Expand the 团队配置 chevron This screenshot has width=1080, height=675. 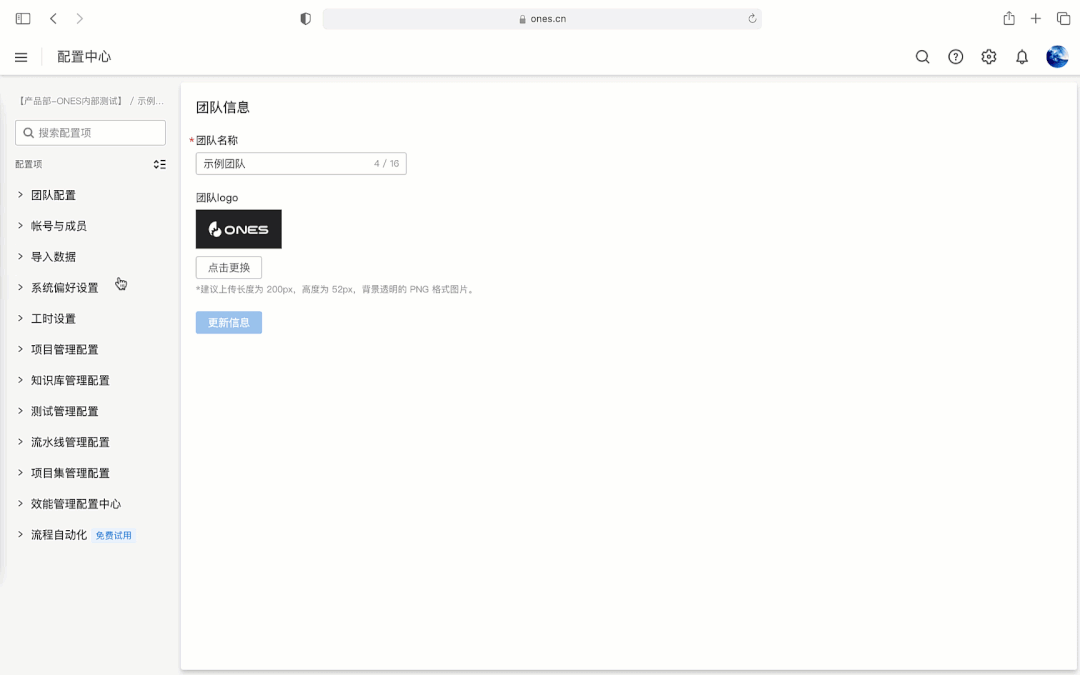point(20,195)
